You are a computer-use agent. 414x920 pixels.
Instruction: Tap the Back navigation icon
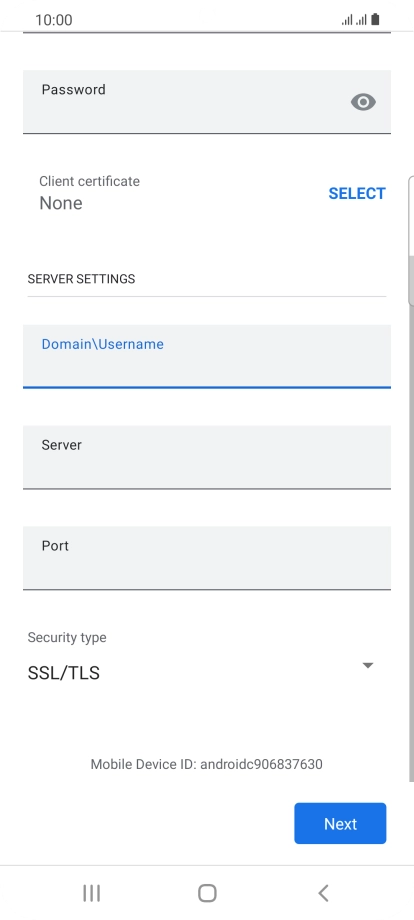[323, 893]
